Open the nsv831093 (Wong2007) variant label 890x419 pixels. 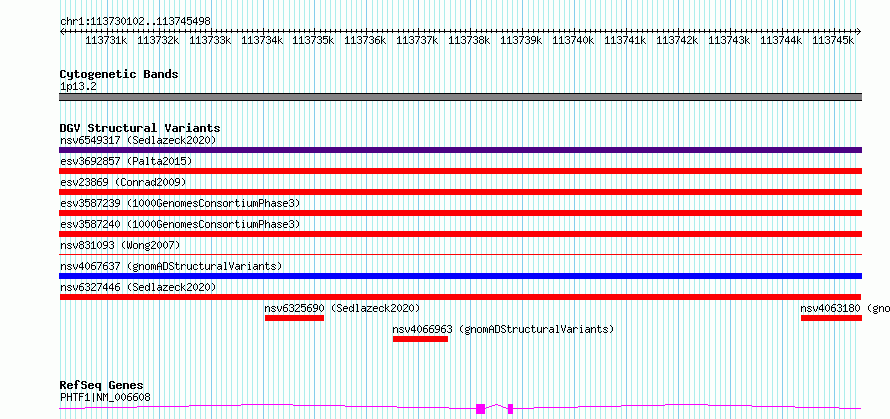click(120, 245)
